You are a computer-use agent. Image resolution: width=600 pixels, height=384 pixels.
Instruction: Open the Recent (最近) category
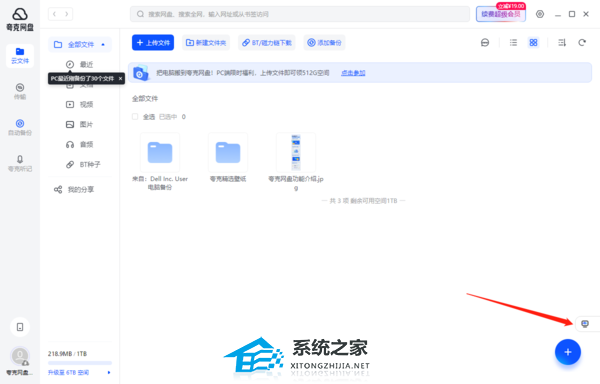point(80,64)
